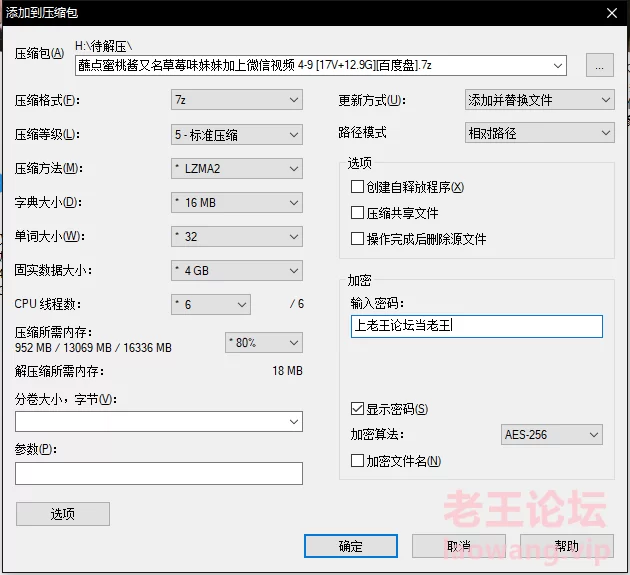
Task: Click the password input field
Action: pos(477,326)
